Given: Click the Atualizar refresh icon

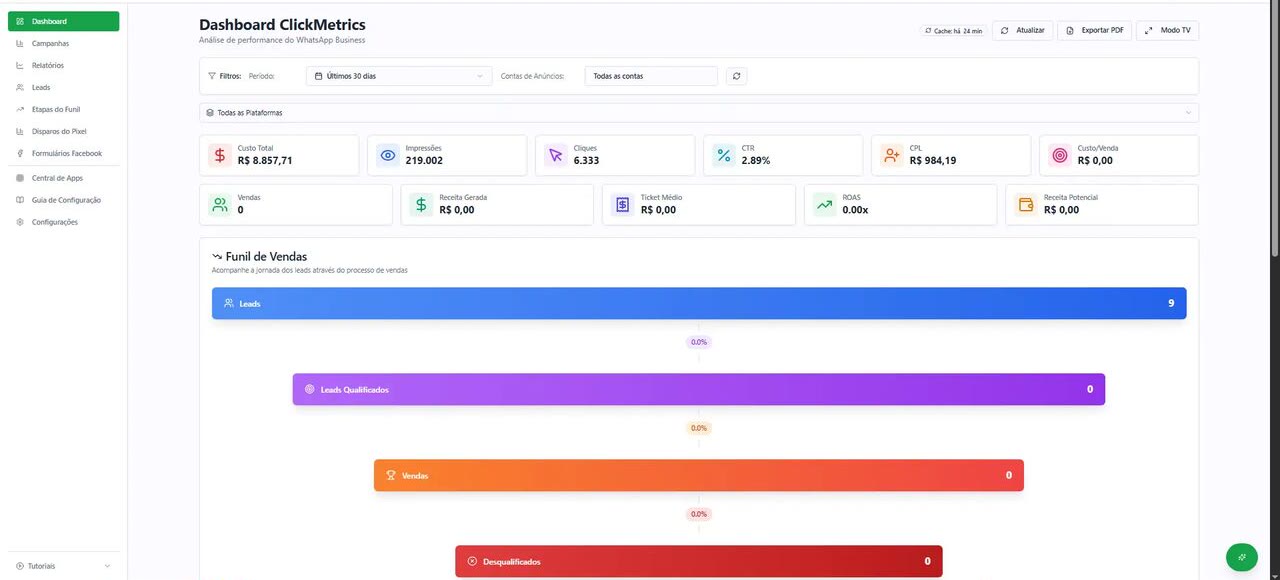Looking at the screenshot, I should click(x=1005, y=31).
